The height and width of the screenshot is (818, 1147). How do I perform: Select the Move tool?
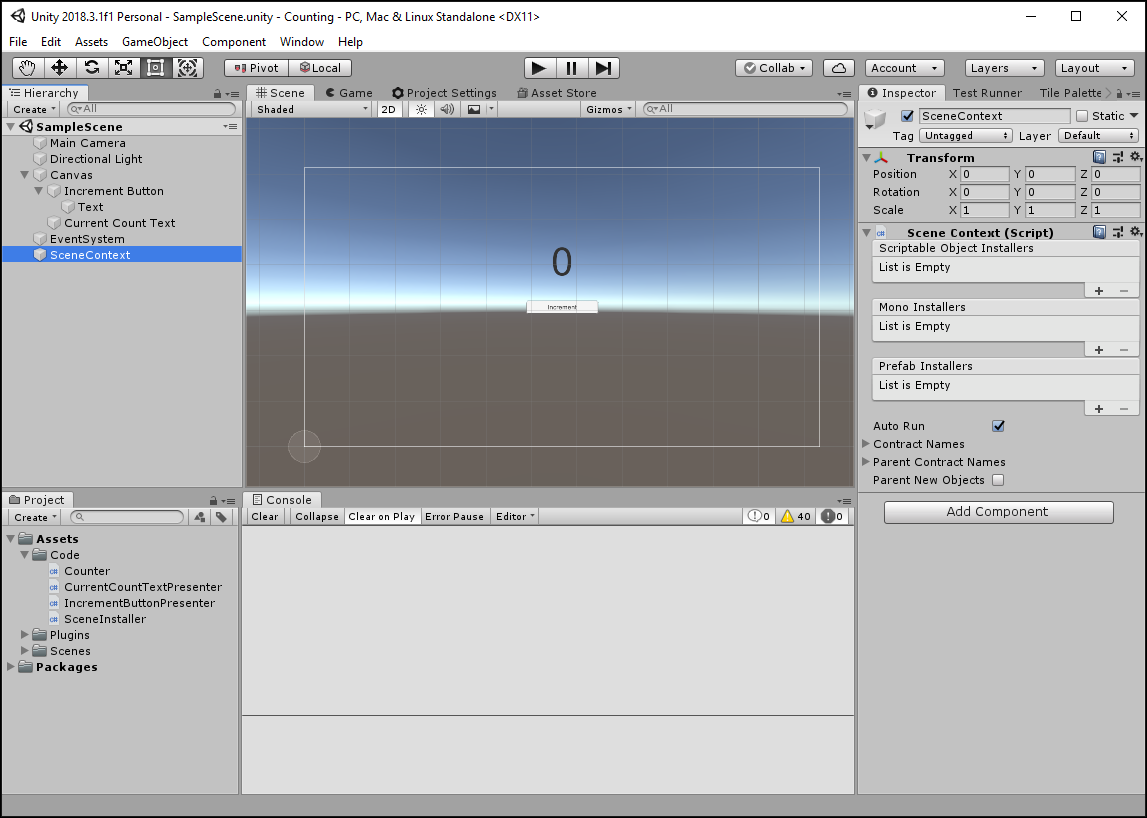pos(61,67)
